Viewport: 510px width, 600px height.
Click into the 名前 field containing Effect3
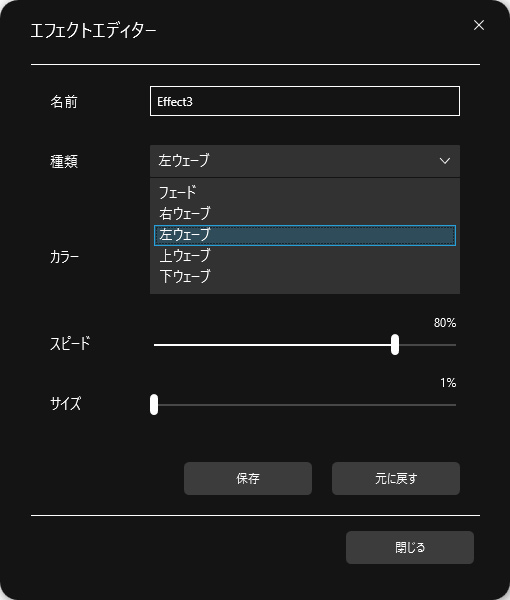305,101
